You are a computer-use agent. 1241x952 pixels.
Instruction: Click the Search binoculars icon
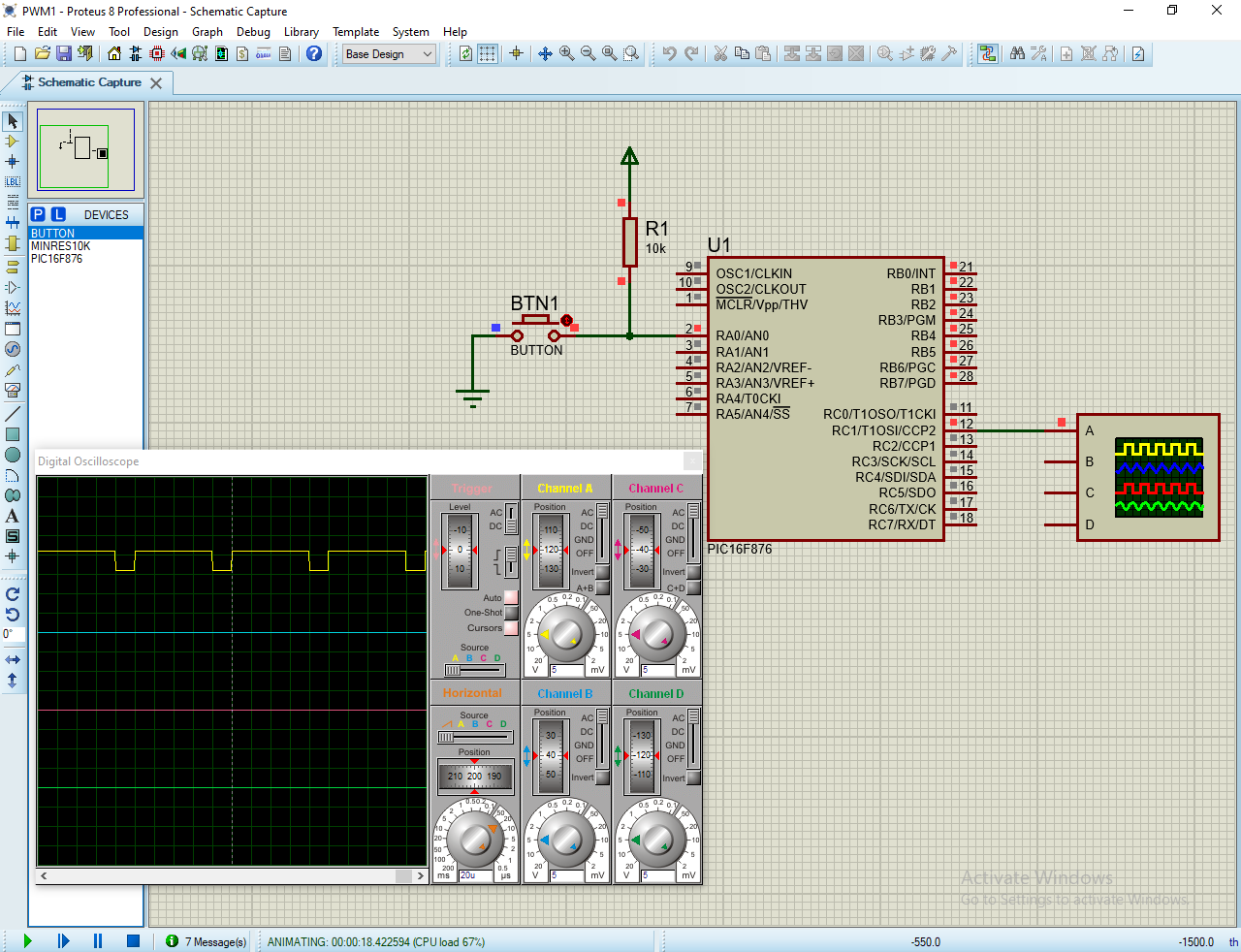click(x=1017, y=54)
